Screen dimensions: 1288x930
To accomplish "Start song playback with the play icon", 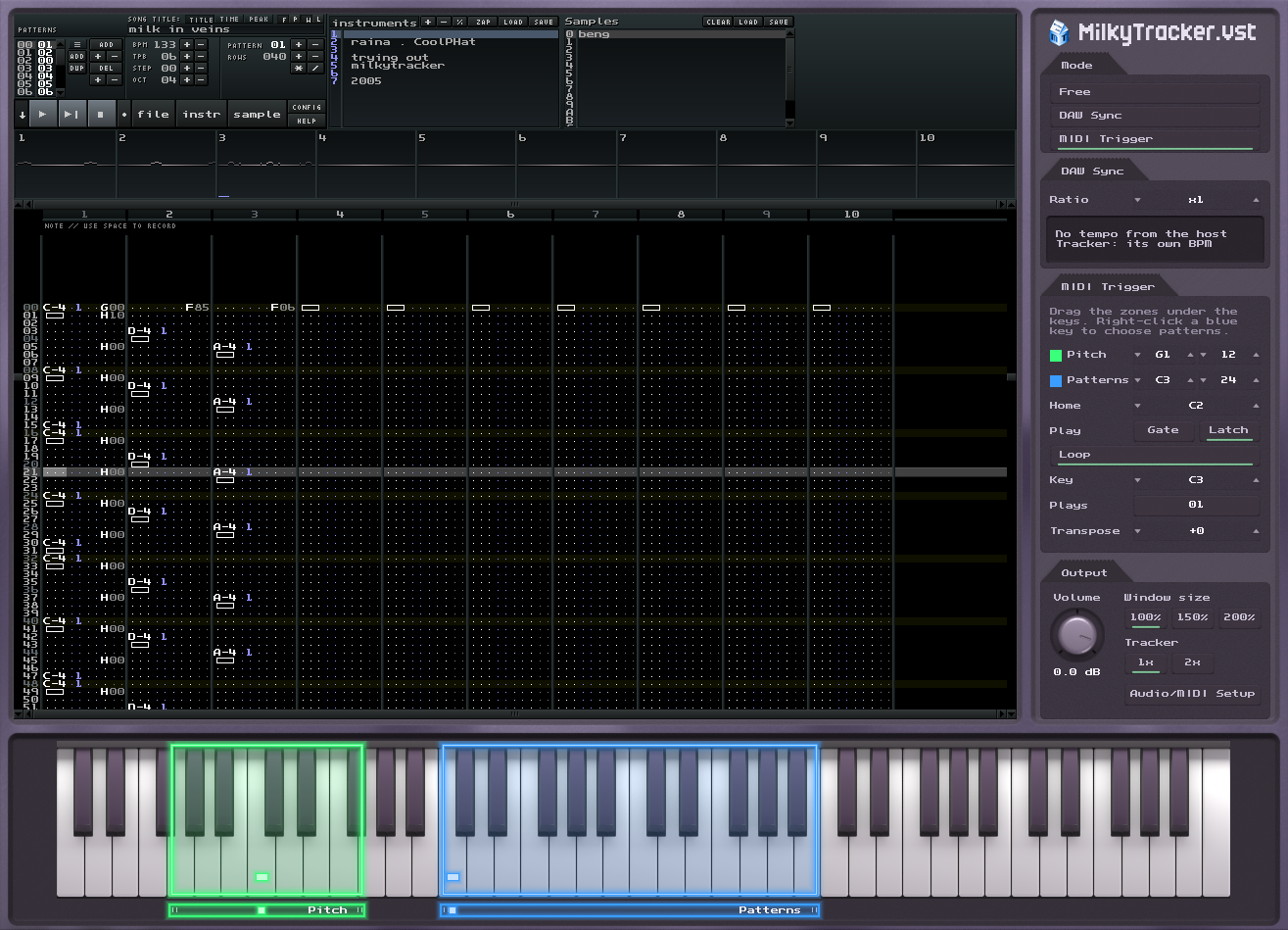I will click(x=43, y=114).
